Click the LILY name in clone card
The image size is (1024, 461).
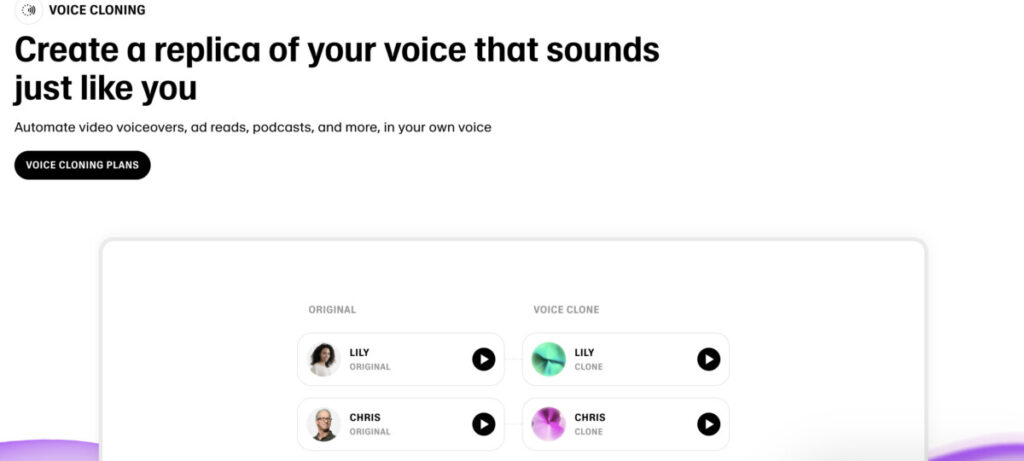coord(584,353)
